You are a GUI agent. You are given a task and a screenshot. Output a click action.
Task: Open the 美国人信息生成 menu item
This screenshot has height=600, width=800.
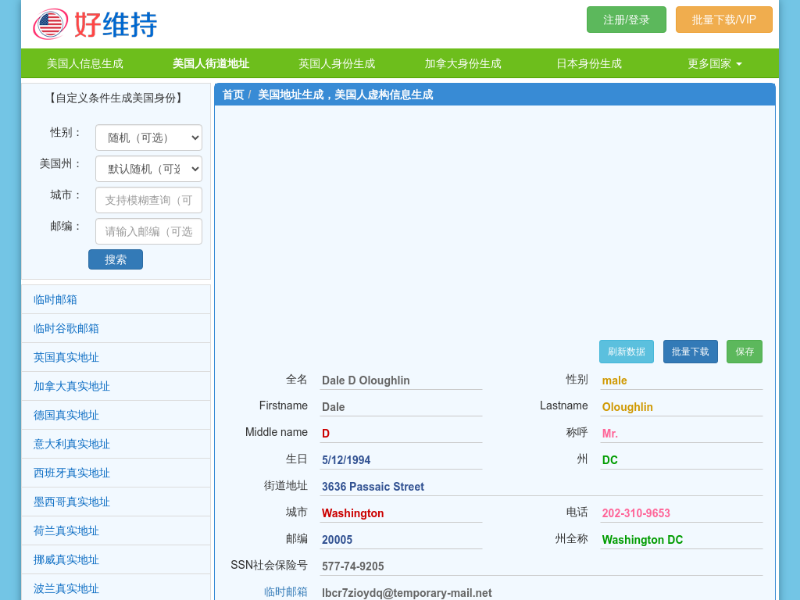(x=85, y=63)
